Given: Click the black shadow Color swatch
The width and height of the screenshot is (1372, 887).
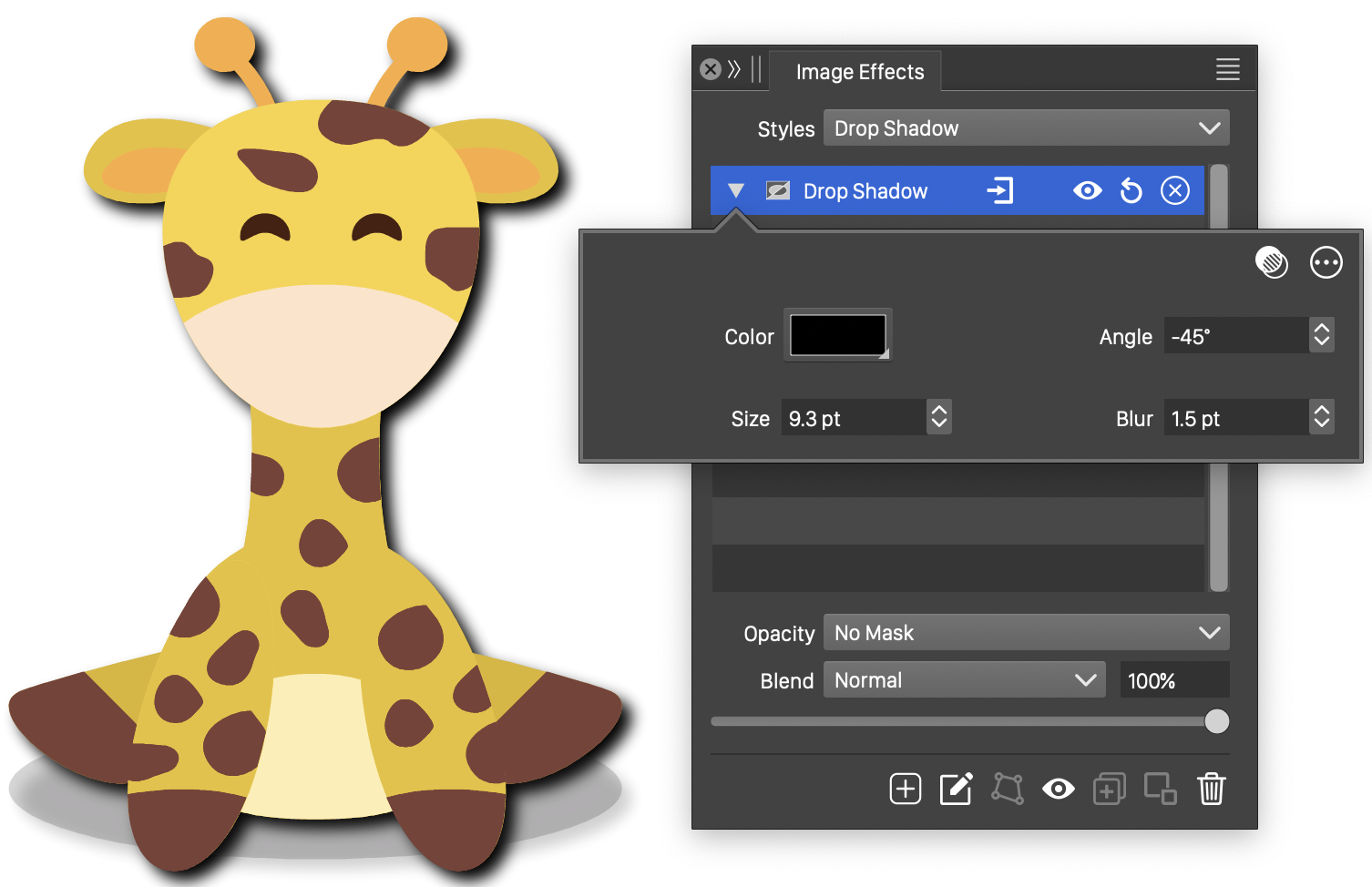Looking at the screenshot, I should click(x=837, y=335).
